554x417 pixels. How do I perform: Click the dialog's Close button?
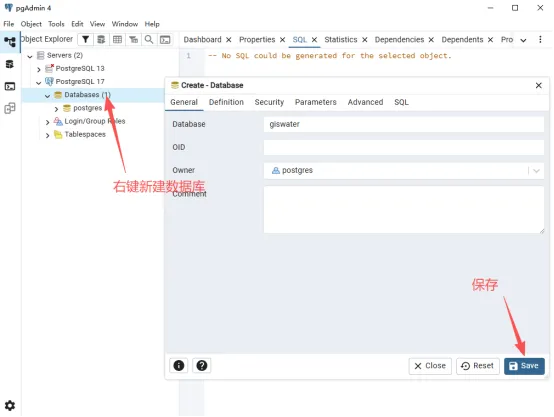(x=430, y=366)
